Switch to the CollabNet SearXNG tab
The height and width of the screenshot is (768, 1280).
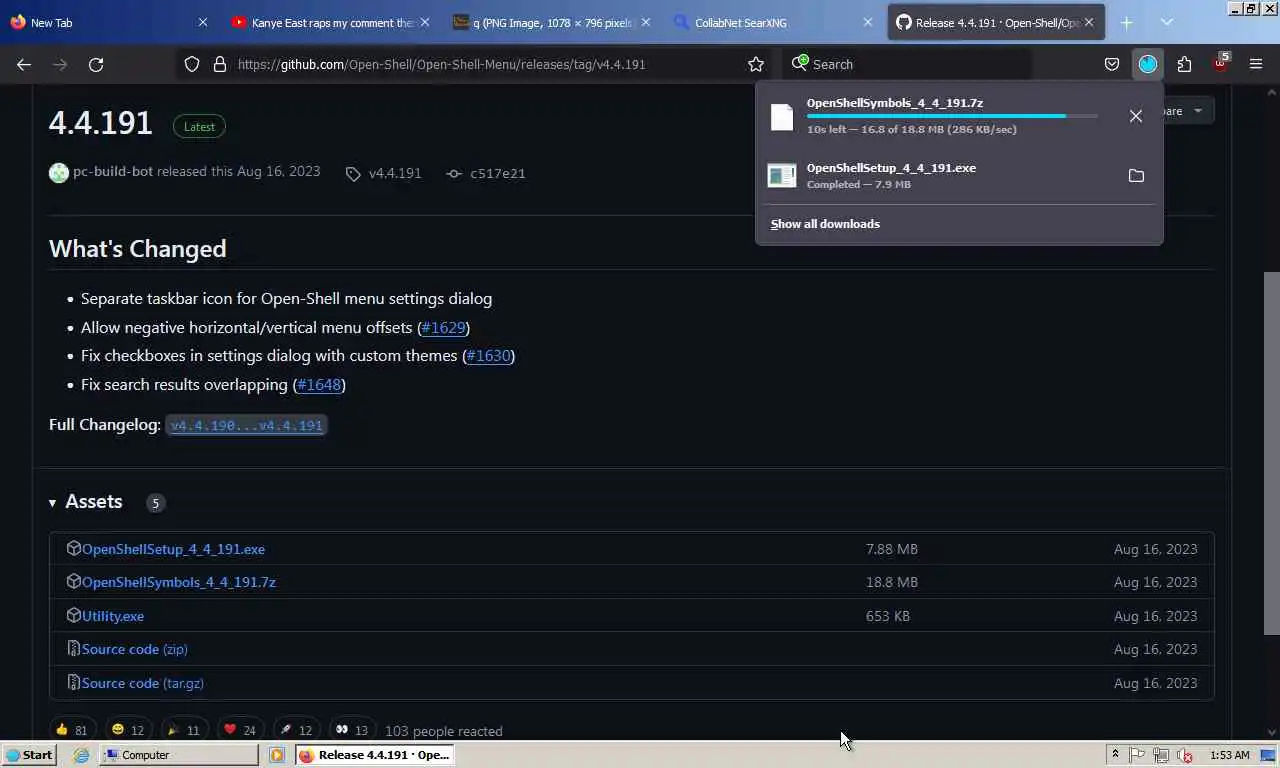[772, 22]
